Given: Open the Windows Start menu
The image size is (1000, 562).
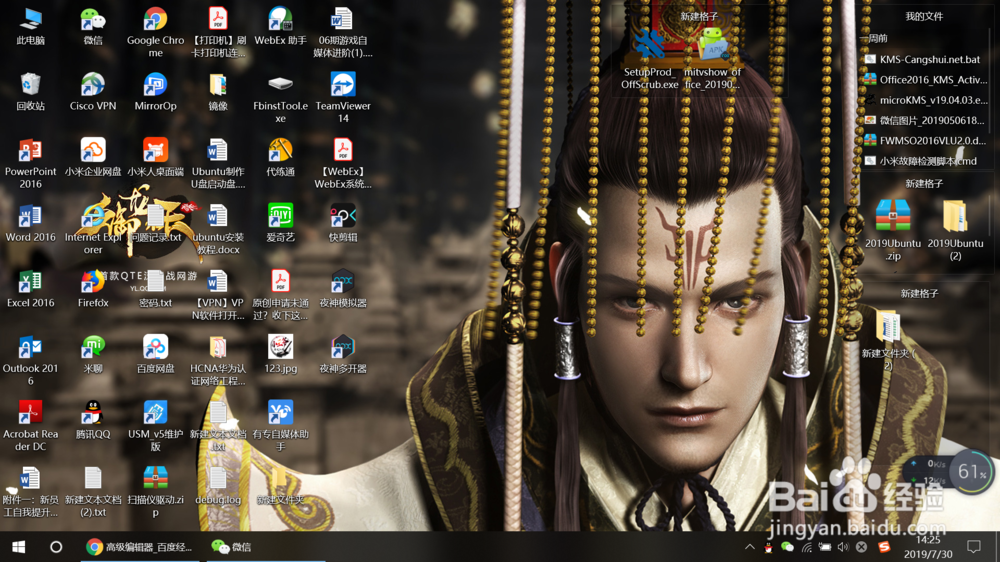Looking at the screenshot, I should (18, 547).
